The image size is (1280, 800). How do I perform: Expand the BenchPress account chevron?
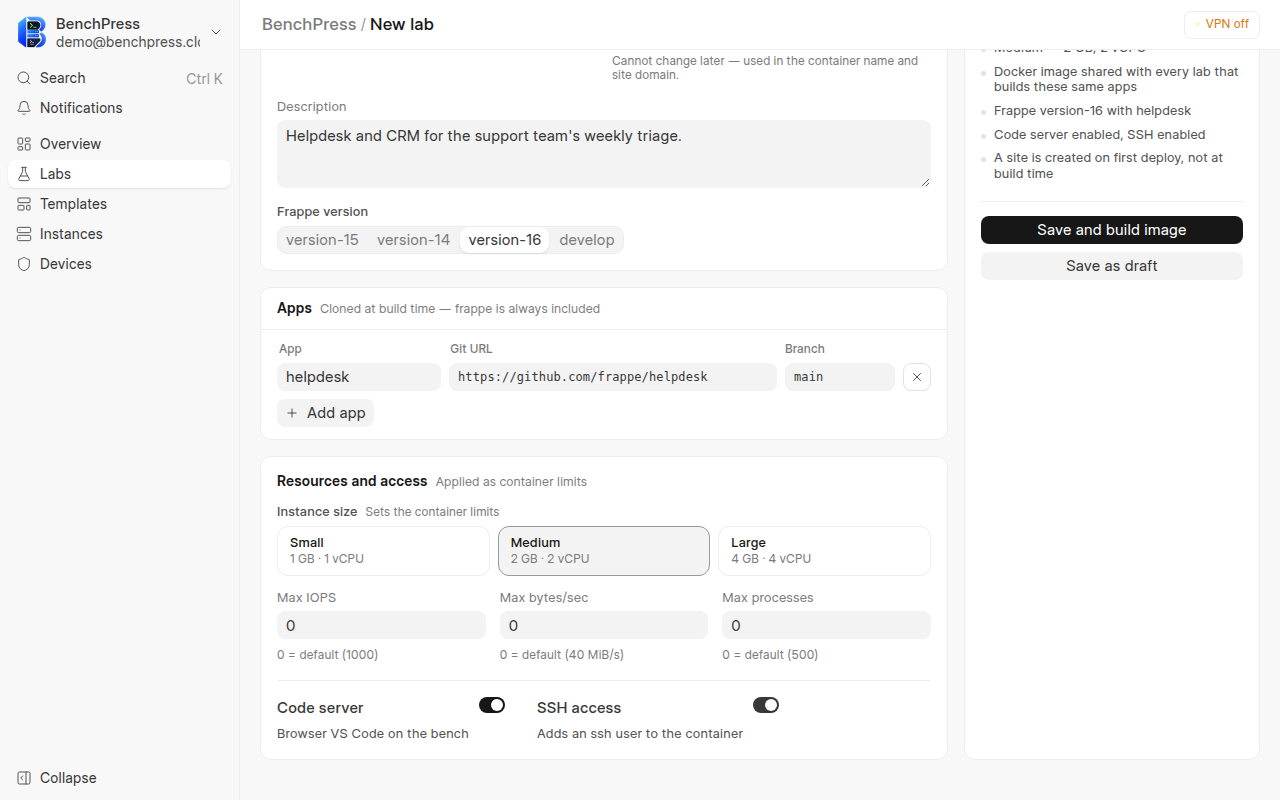click(216, 33)
